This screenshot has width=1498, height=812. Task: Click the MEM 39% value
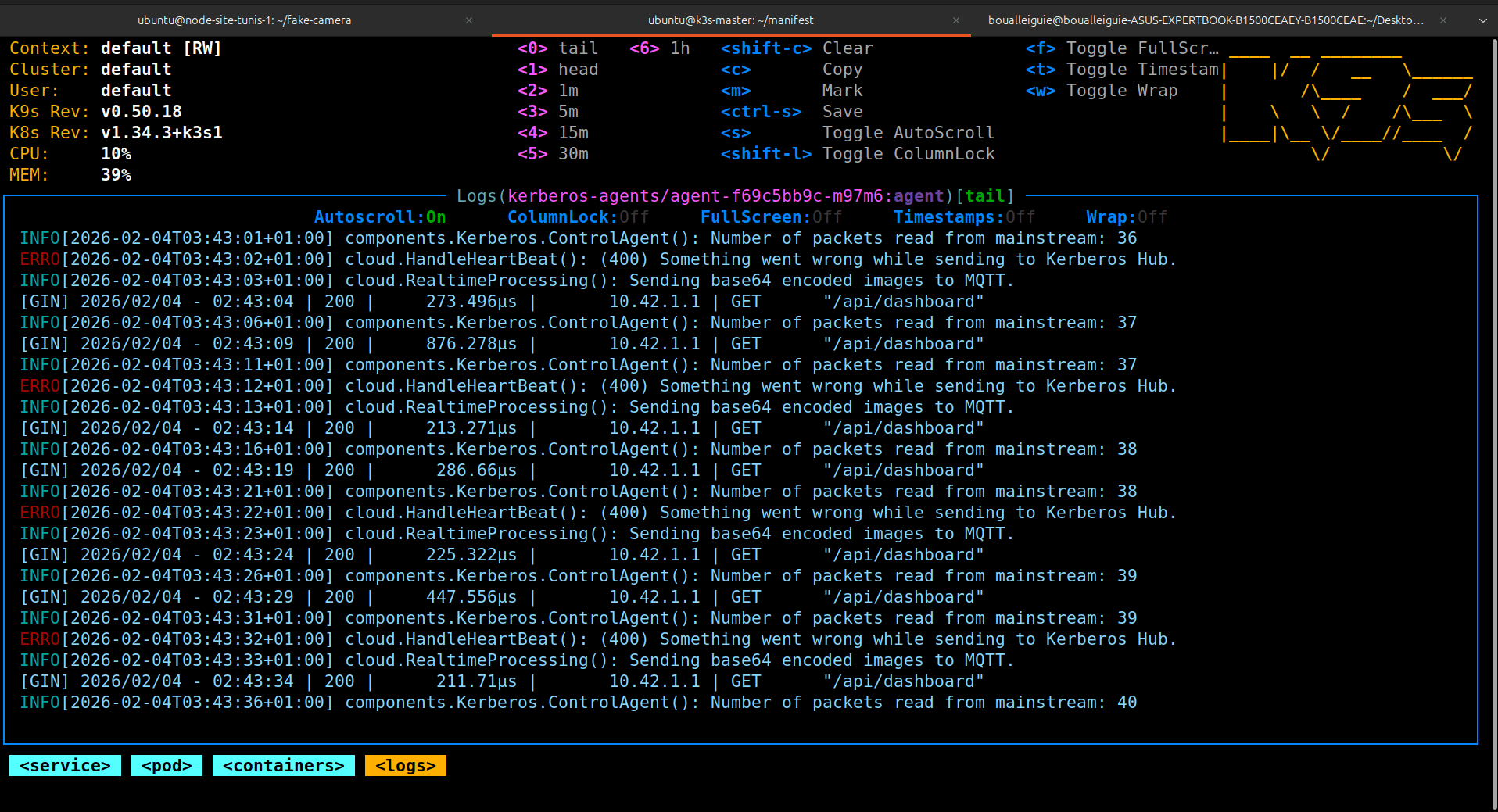116,175
